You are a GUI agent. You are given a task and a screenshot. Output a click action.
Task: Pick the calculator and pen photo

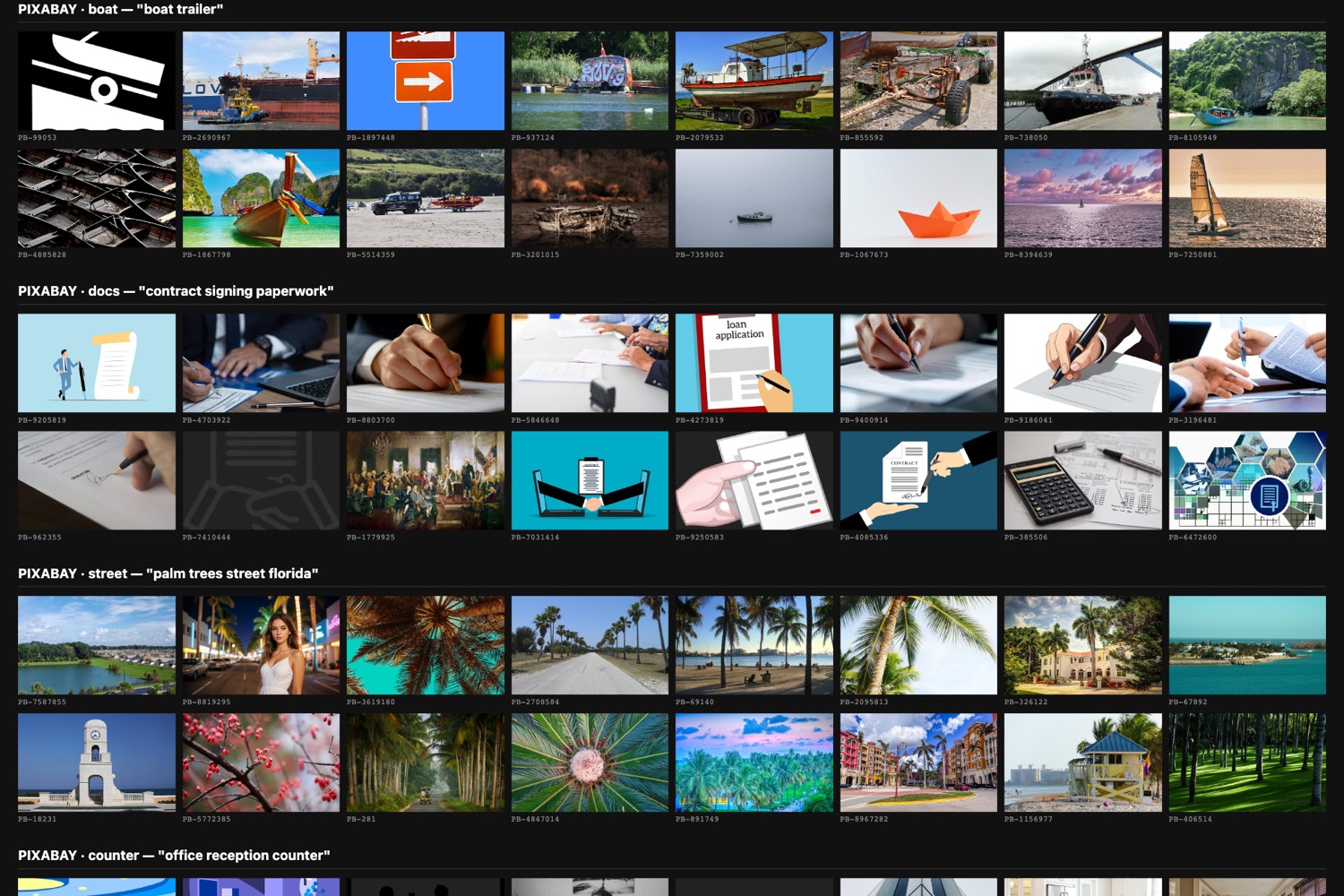[x=1083, y=480]
